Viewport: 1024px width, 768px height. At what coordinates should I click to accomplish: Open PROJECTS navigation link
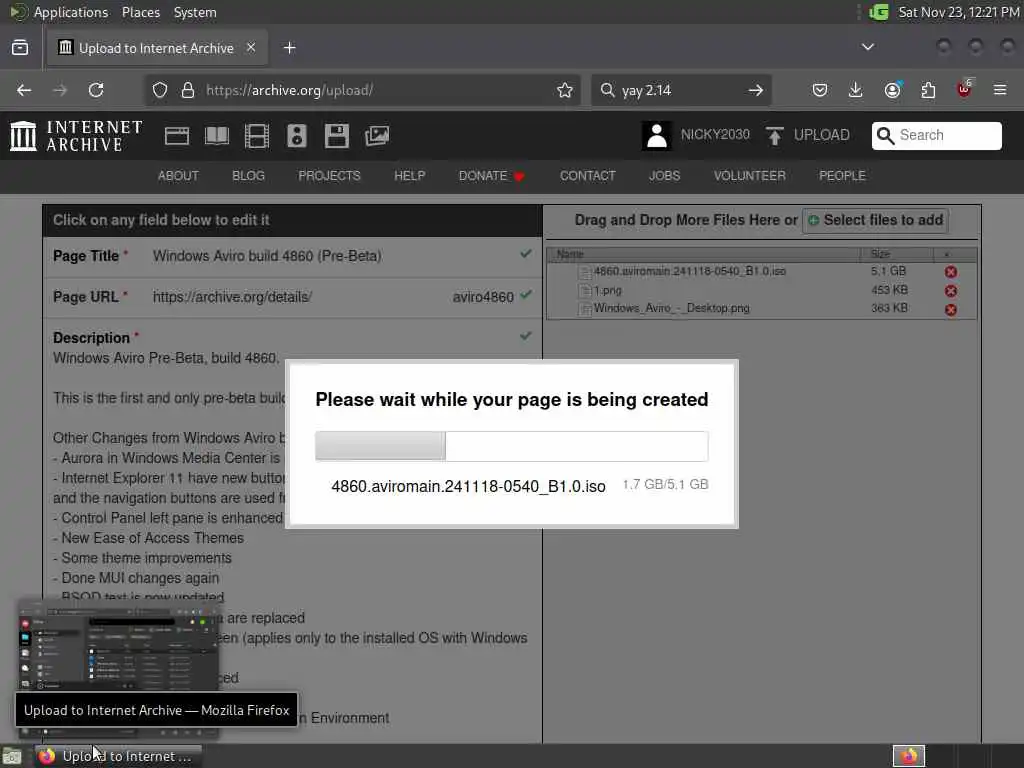click(x=329, y=176)
